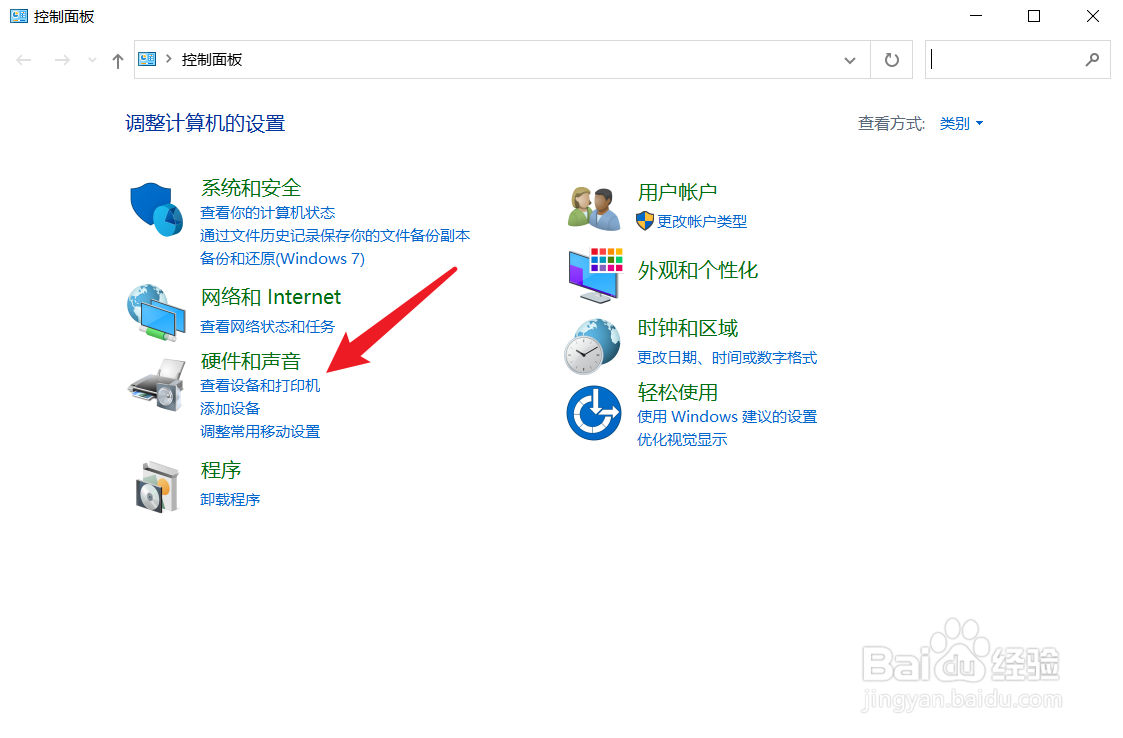Open 外观和个性化 category heading
The height and width of the screenshot is (738, 1123).
point(698,270)
